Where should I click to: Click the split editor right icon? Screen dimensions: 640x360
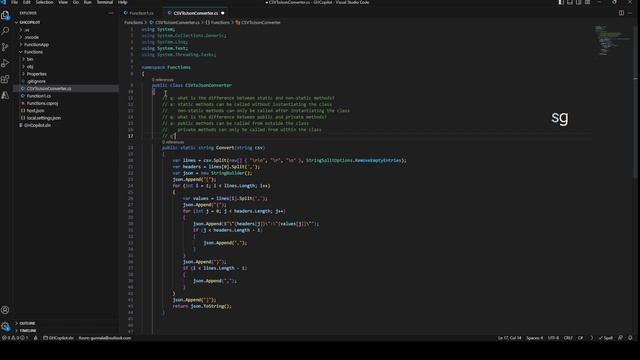coord(621,13)
